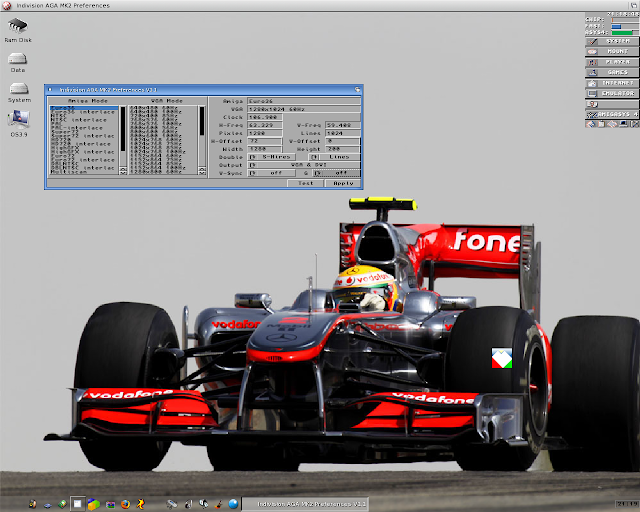Click the Test button
Image resolution: width=640 pixels, height=512 pixels.
(x=305, y=183)
